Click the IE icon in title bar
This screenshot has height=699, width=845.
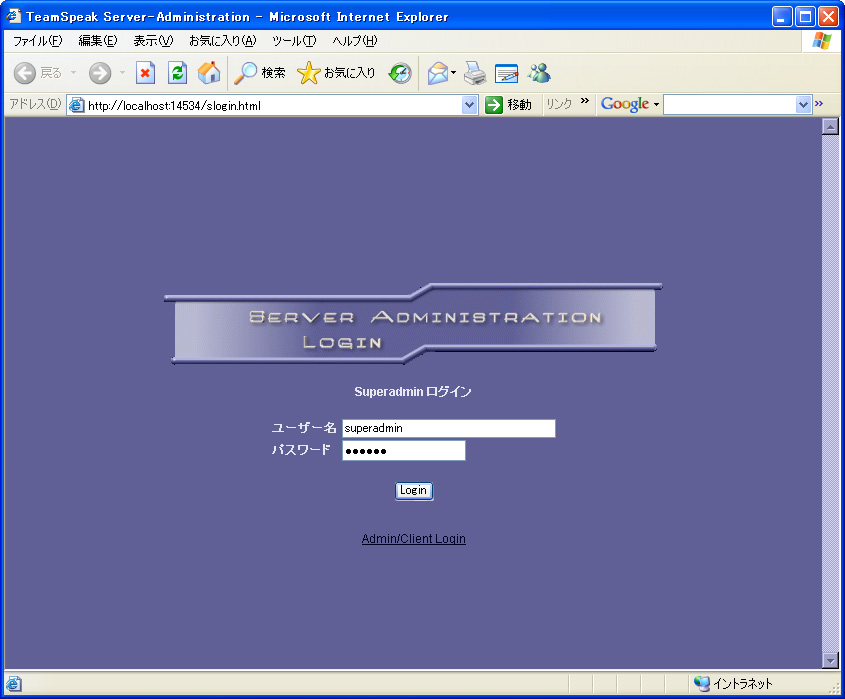pyautogui.click(x=13, y=16)
